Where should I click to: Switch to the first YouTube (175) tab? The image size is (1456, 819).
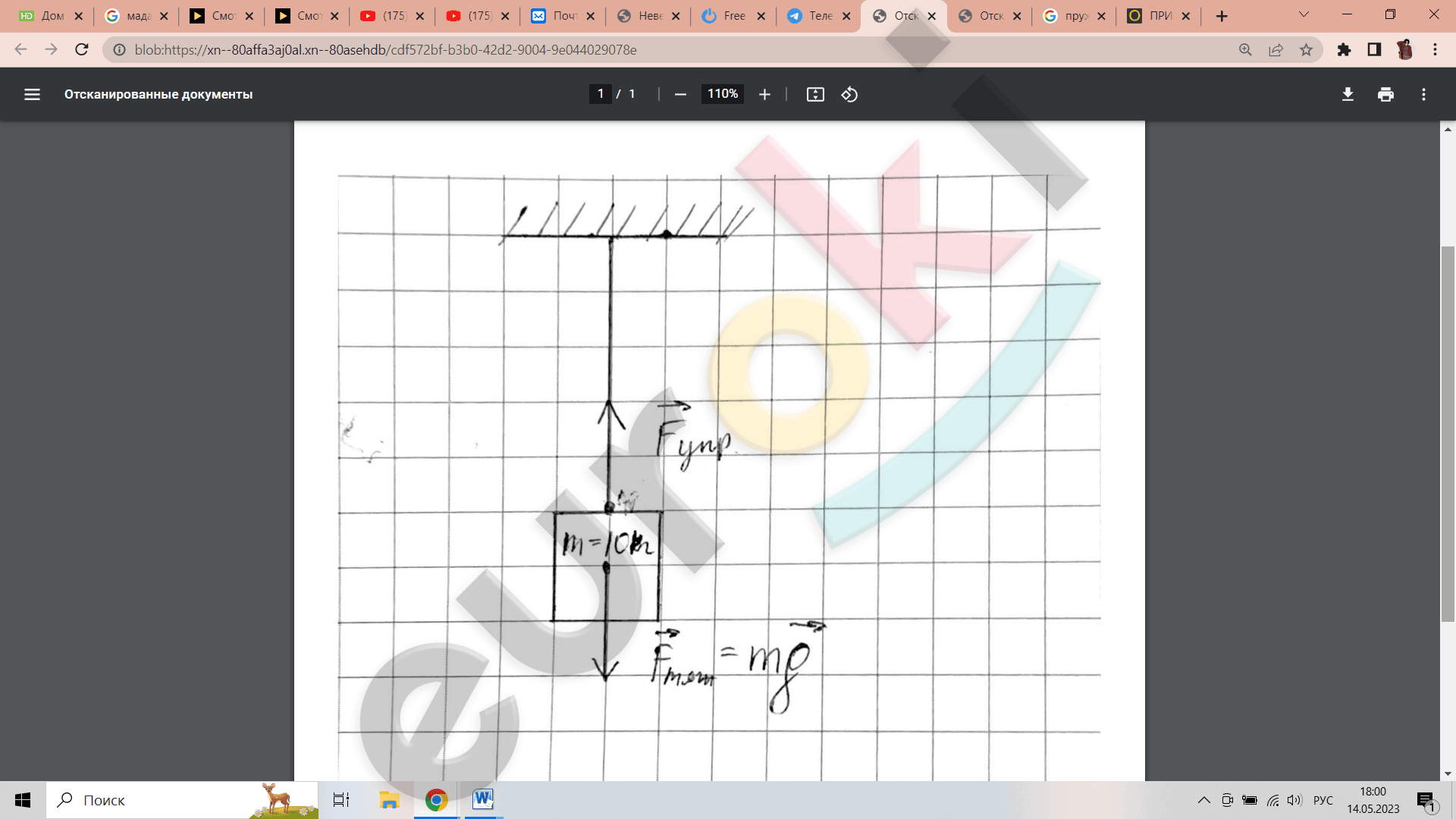tap(392, 16)
